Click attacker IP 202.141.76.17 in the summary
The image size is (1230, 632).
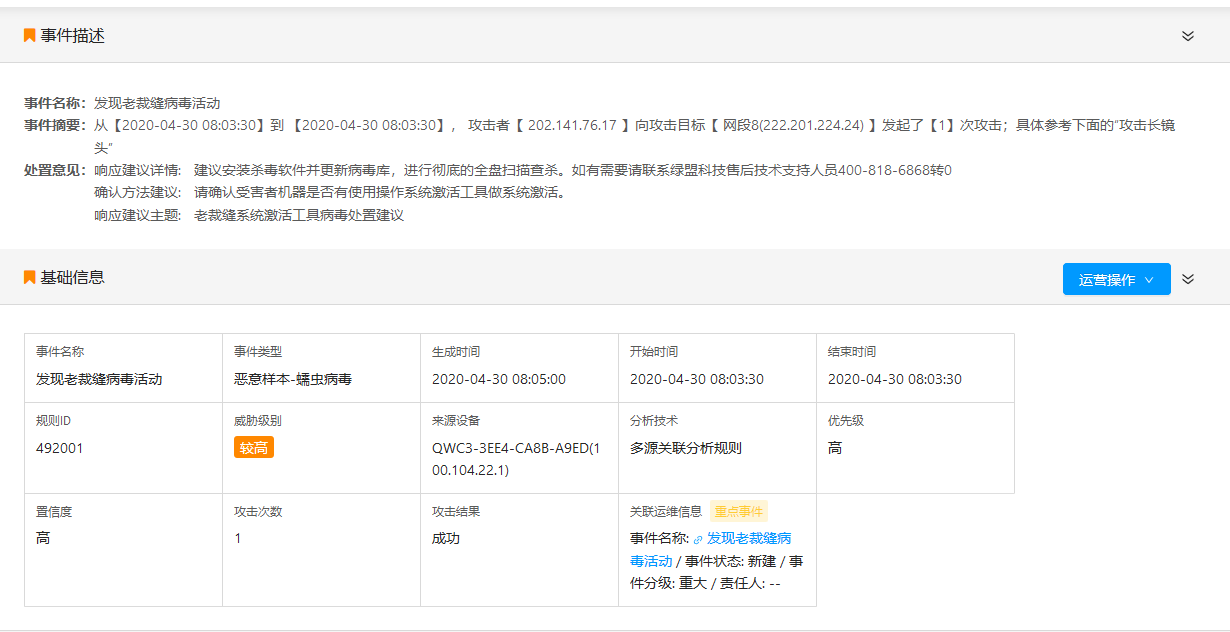[572, 125]
